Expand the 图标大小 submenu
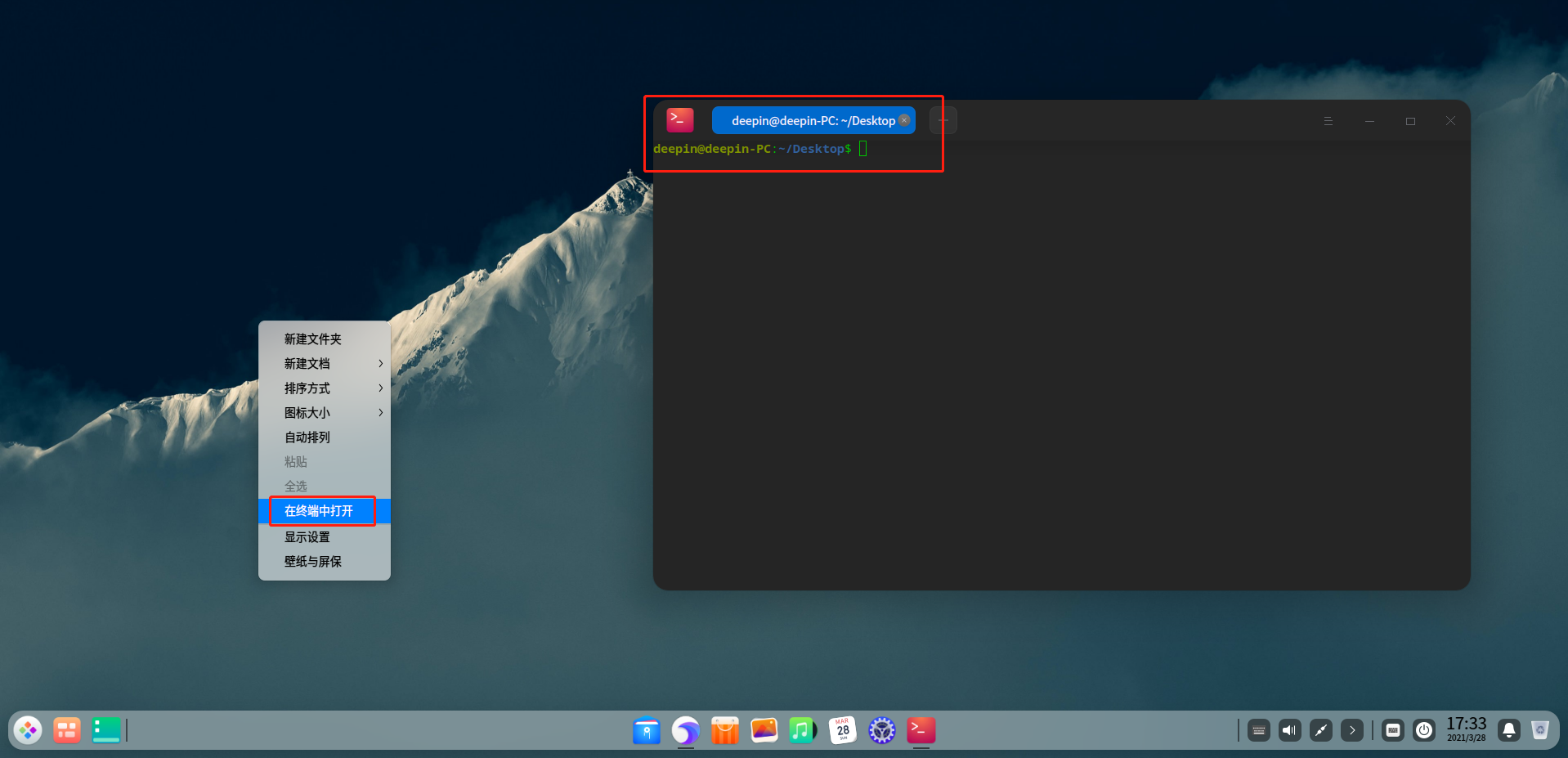 [x=325, y=413]
